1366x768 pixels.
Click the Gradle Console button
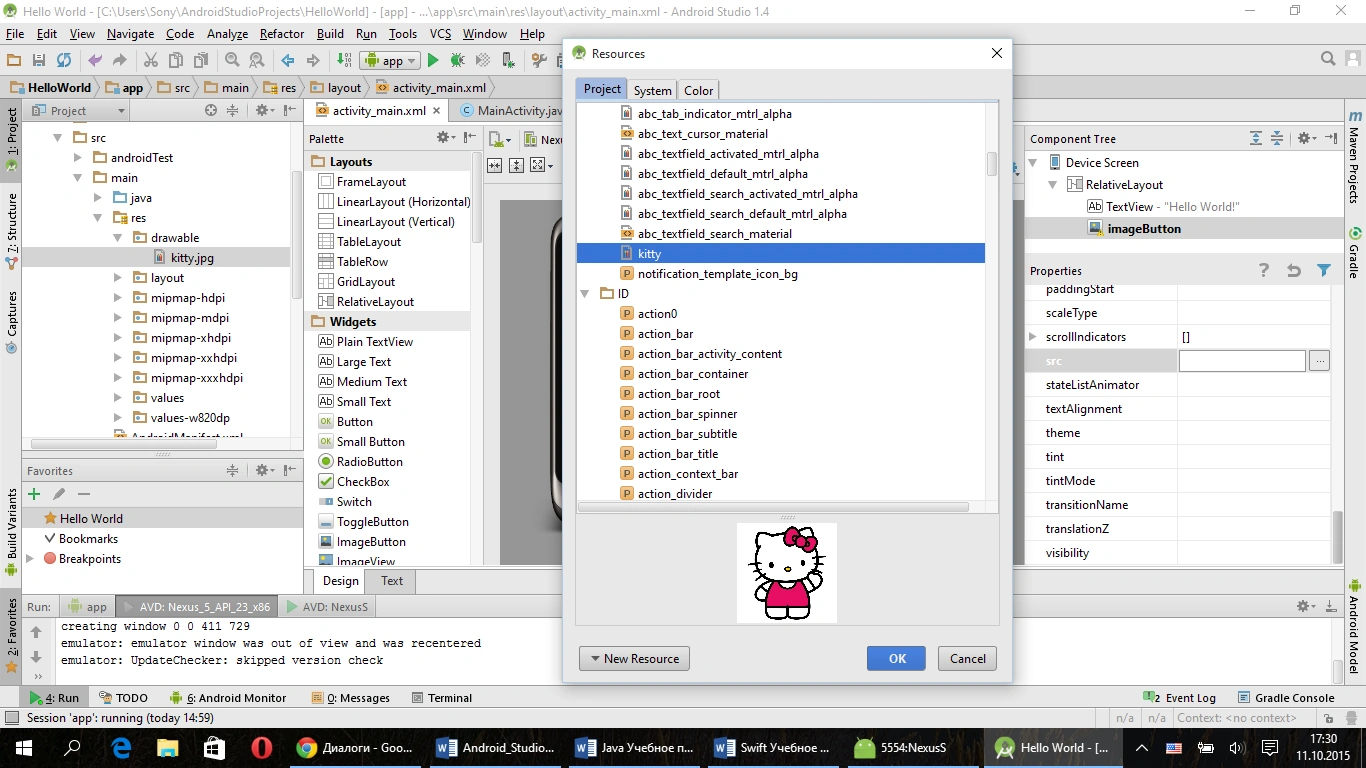click(x=1285, y=698)
